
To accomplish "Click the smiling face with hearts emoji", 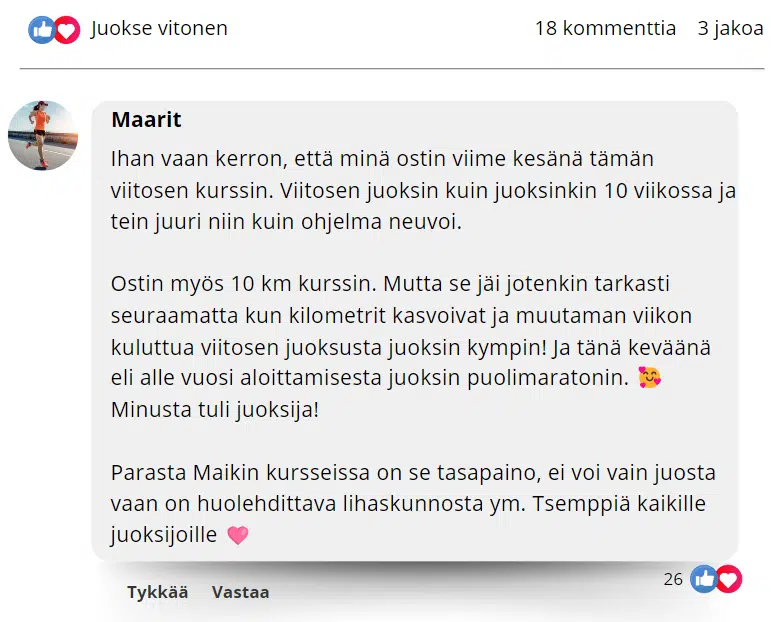I will tap(650, 379).
